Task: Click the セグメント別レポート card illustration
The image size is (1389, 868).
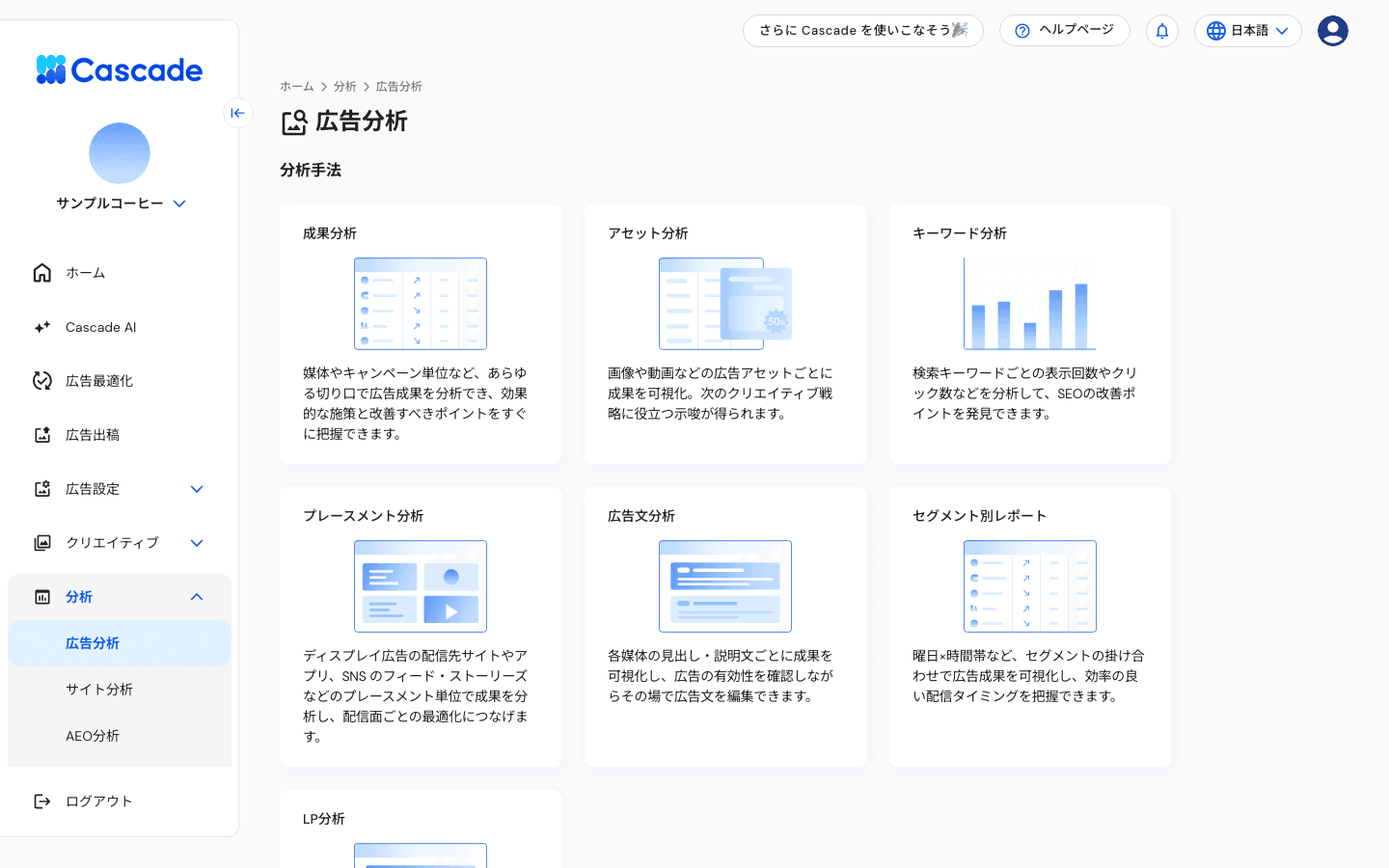Action: coord(1030,586)
